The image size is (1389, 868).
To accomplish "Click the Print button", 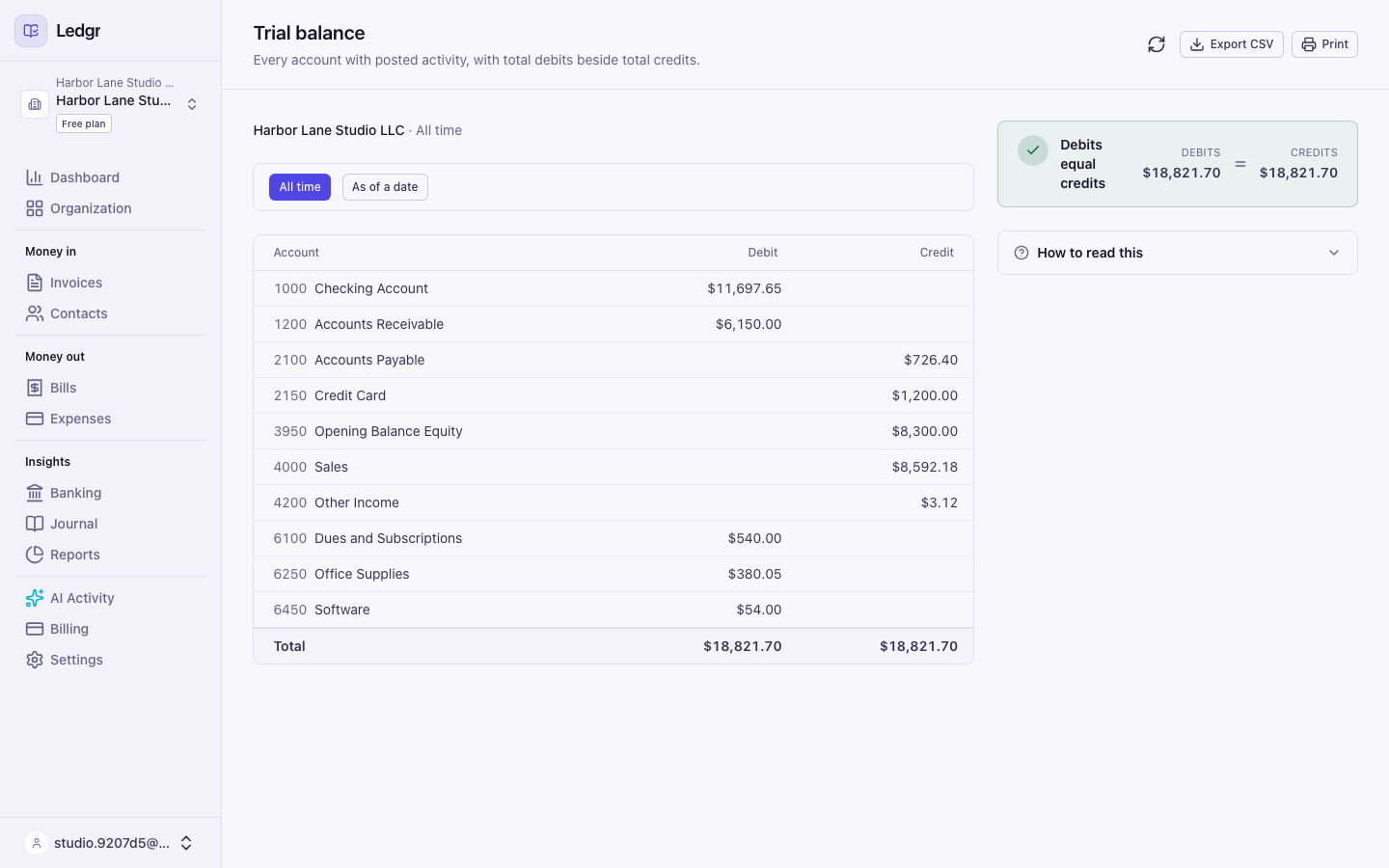I will pos(1324,44).
